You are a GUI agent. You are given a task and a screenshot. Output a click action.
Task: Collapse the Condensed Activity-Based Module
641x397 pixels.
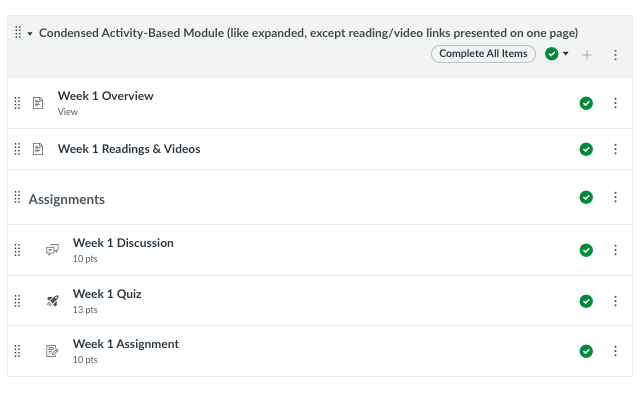pos(30,34)
